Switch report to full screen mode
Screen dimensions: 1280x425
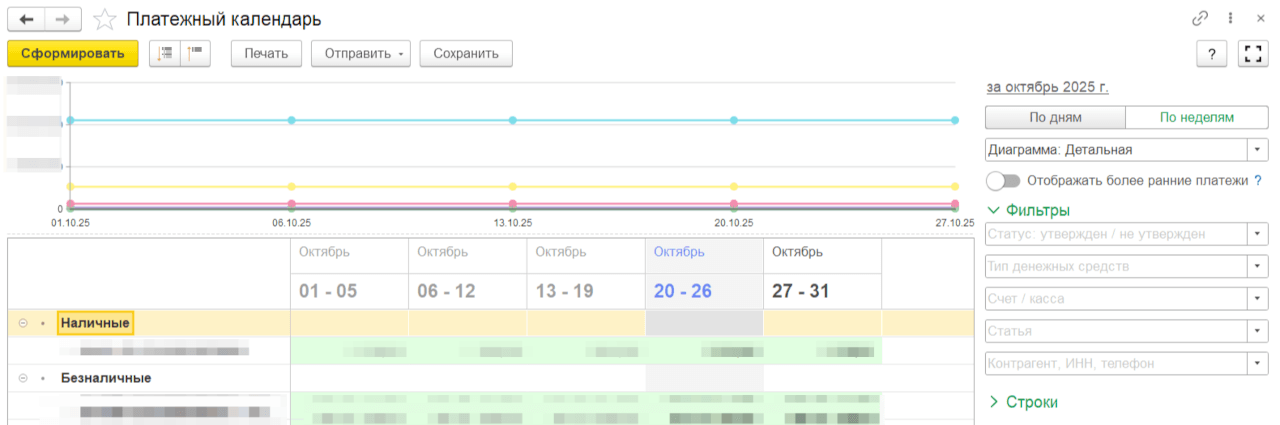[x=1252, y=54]
